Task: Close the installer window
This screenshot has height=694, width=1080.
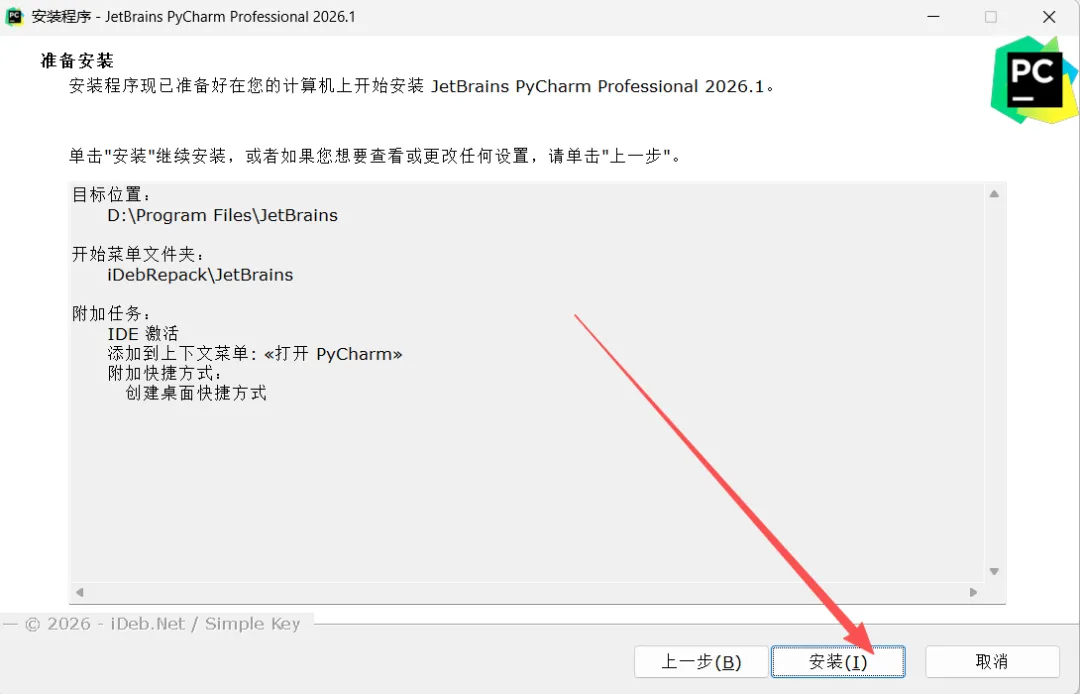Action: [x=1049, y=17]
